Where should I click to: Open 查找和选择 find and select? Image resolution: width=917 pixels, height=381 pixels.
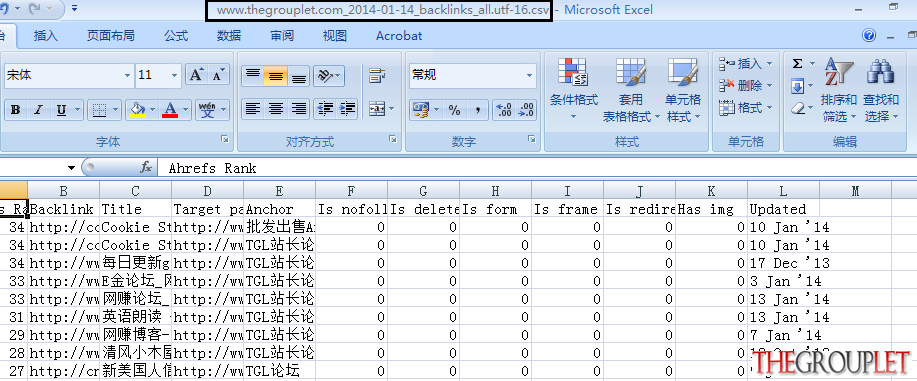pyautogui.click(x=881, y=90)
